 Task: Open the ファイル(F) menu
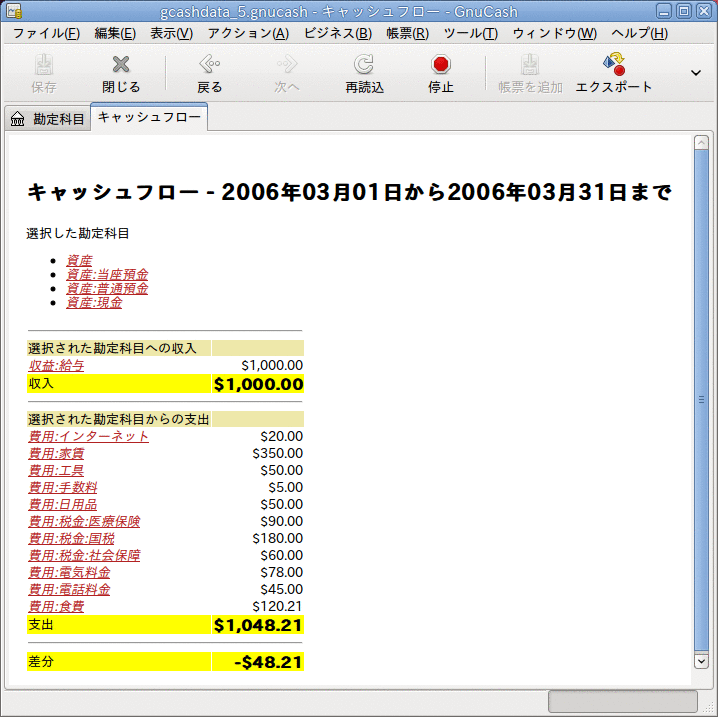click(46, 33)
